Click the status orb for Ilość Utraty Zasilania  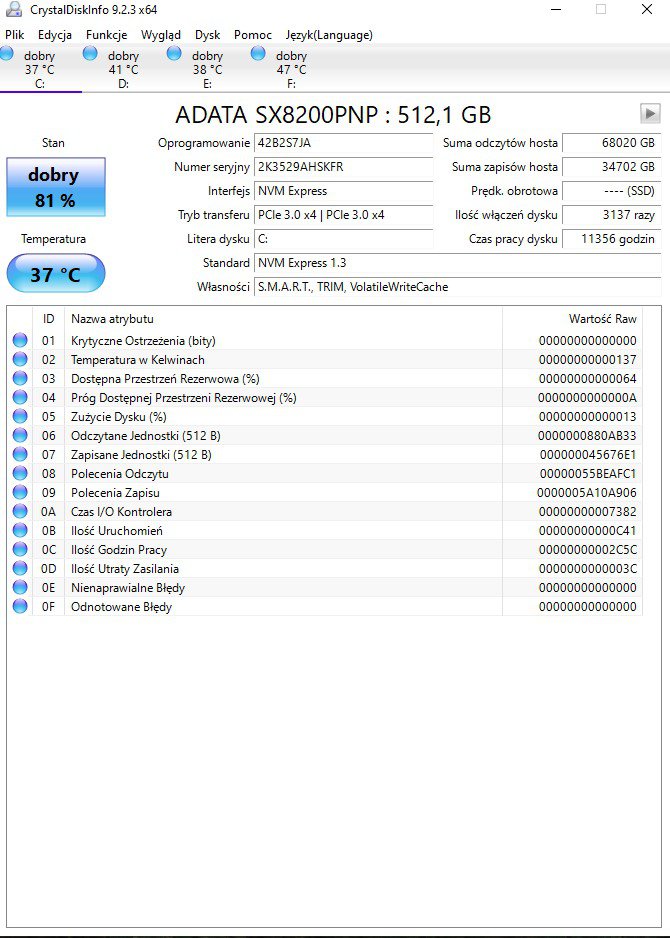click(x=20, y=568)
